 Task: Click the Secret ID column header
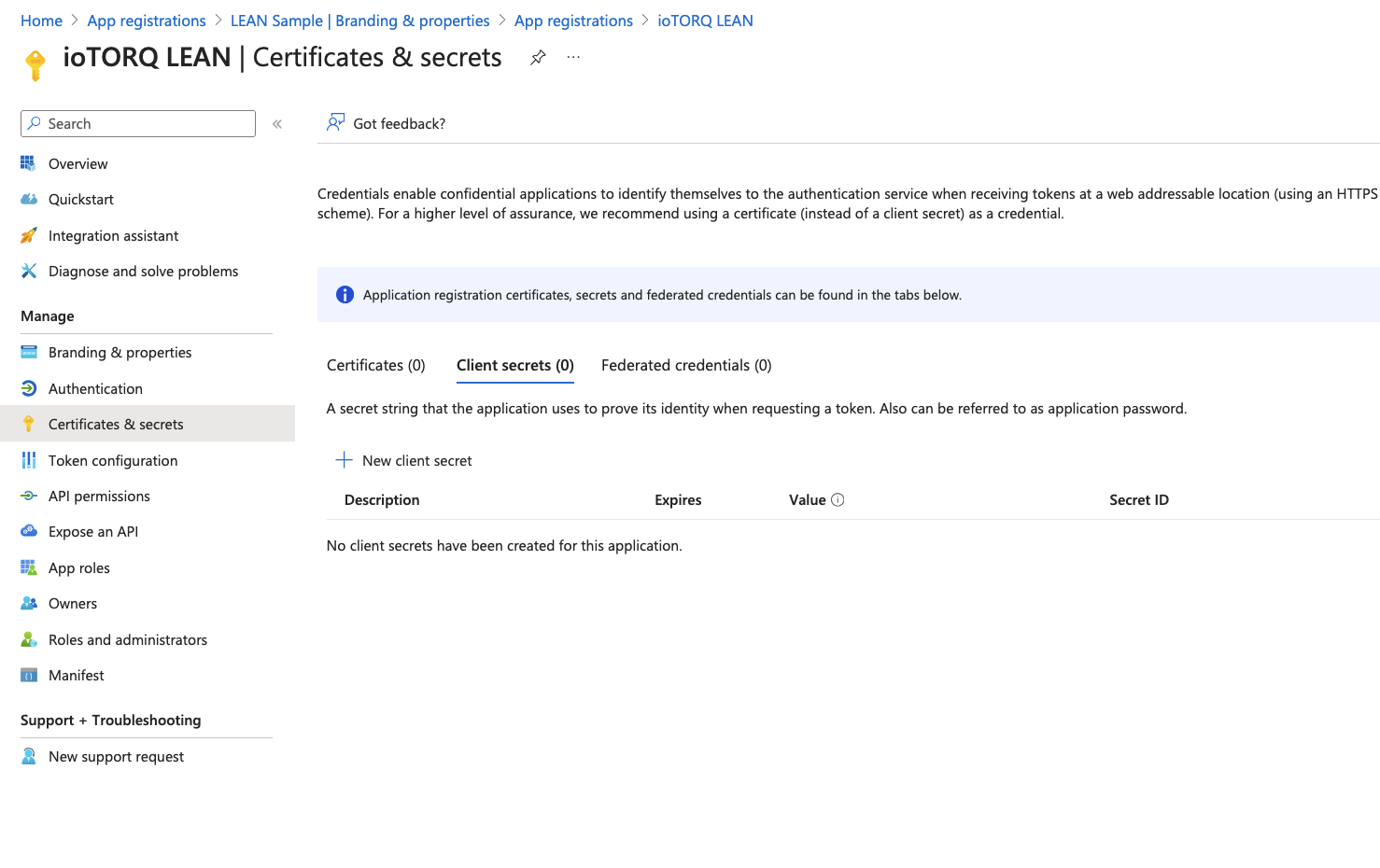point(1139,500)
